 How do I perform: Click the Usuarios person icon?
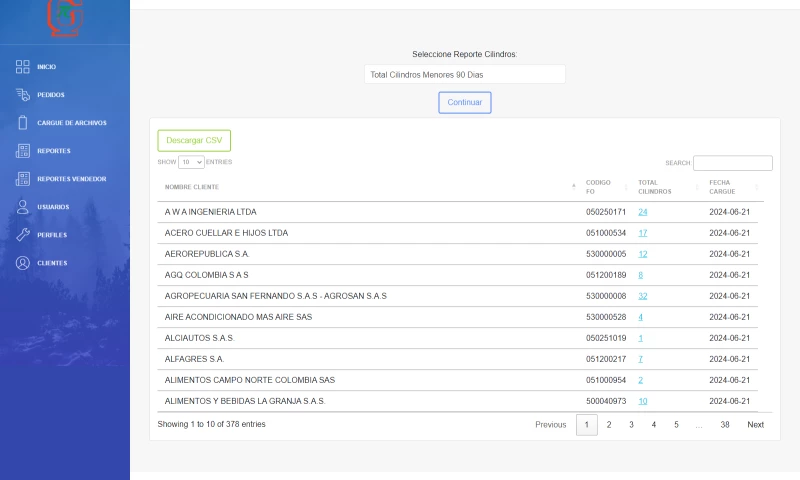[x=22, y=207]
